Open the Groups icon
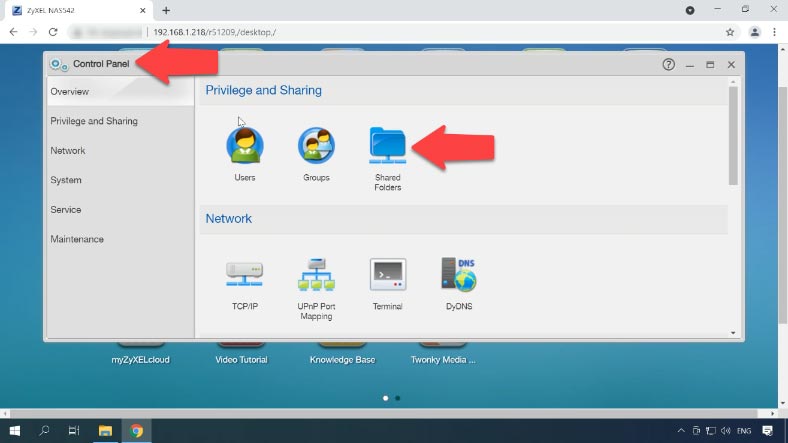 (x=316, y=145)
